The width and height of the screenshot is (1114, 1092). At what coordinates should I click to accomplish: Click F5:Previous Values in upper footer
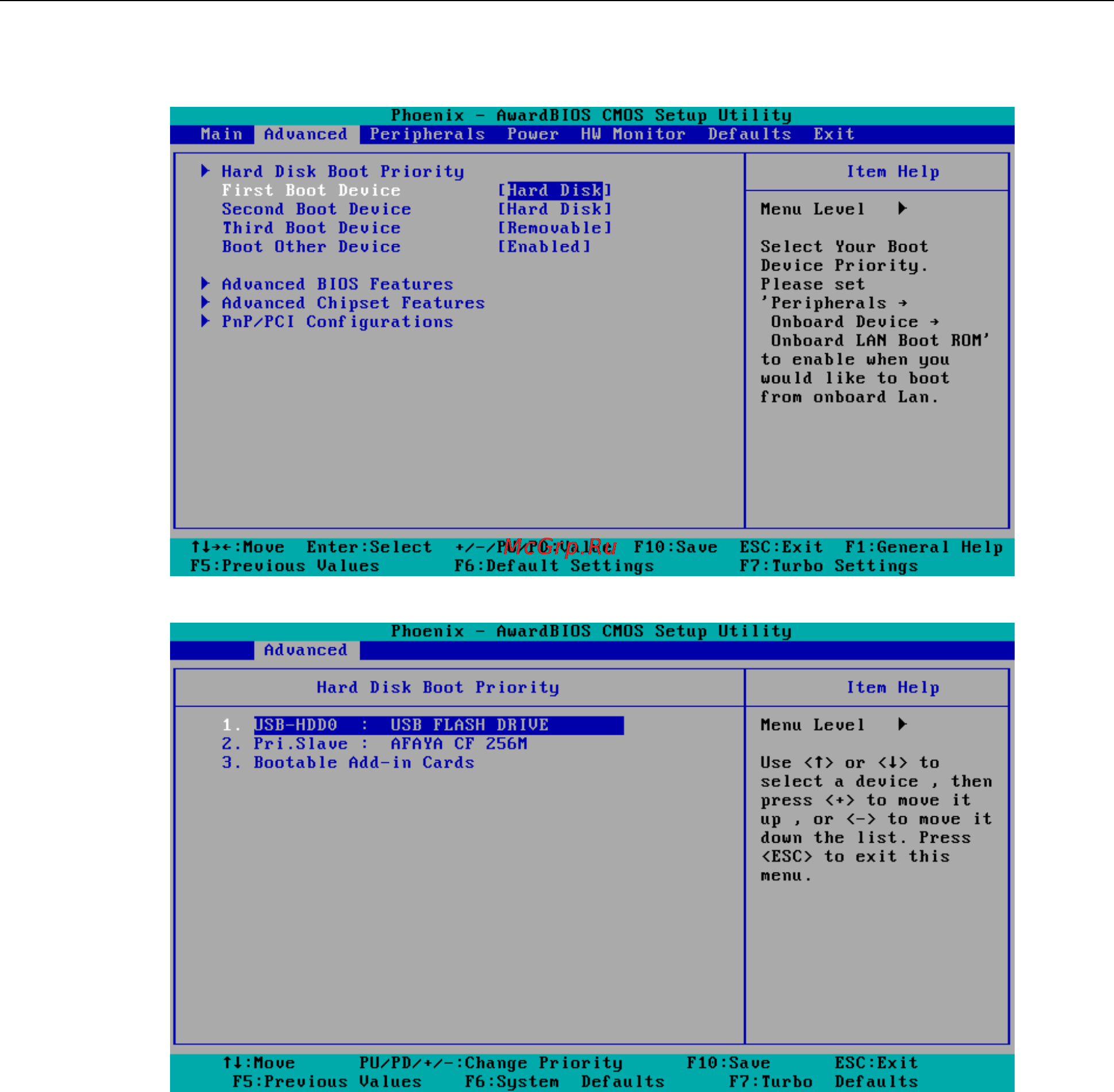point(284,566)
